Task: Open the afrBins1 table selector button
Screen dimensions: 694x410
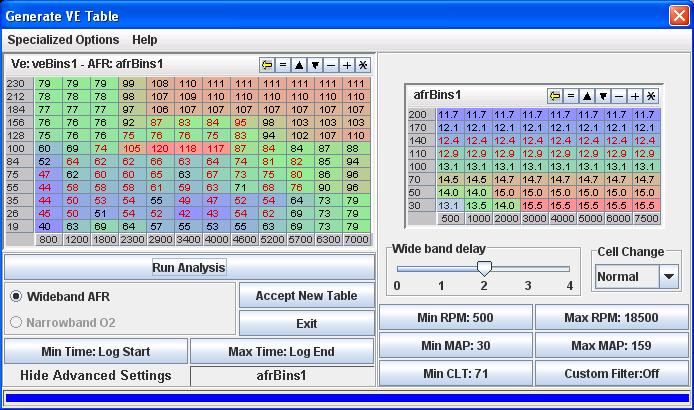Action: point(281,376)
